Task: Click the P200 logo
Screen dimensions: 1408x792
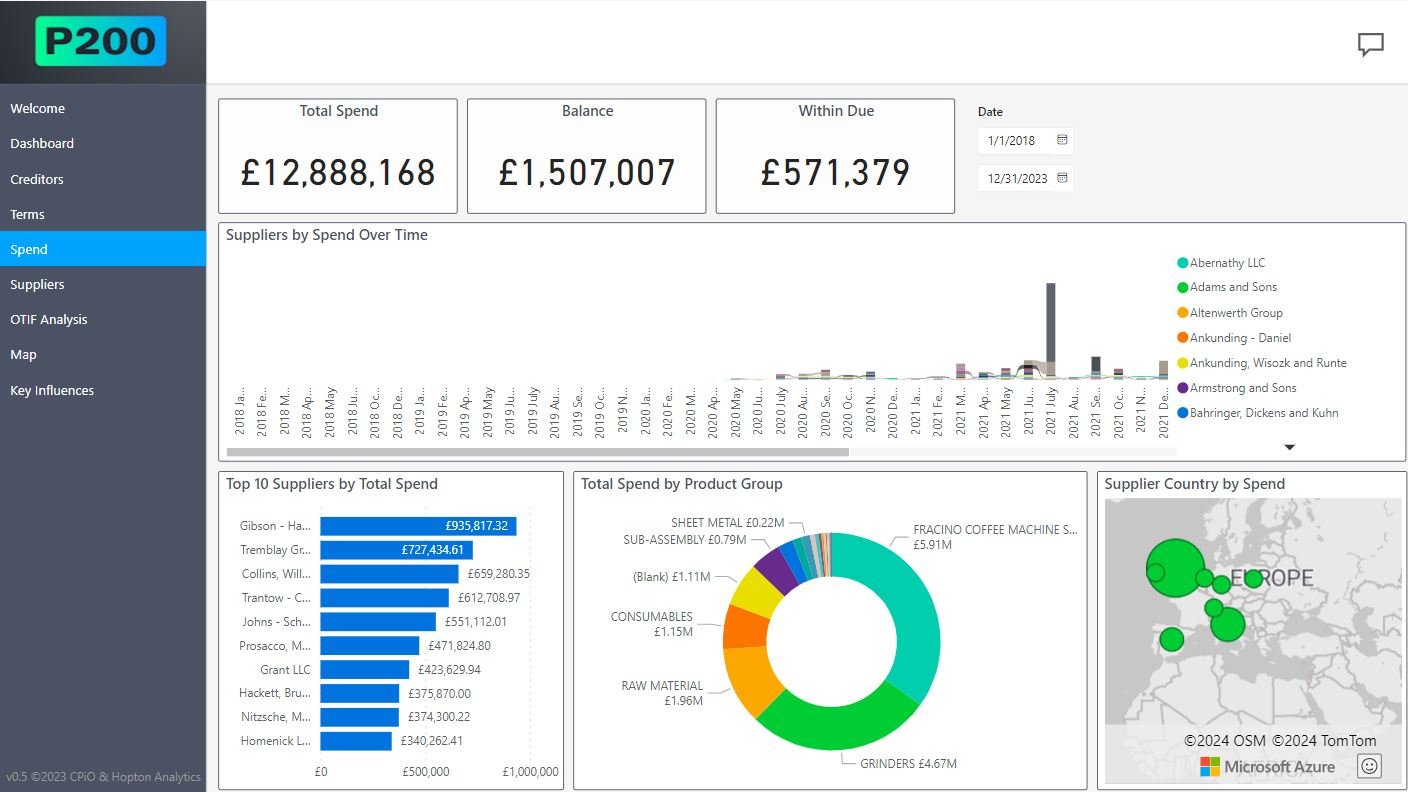Action: (x=100, y=41)
